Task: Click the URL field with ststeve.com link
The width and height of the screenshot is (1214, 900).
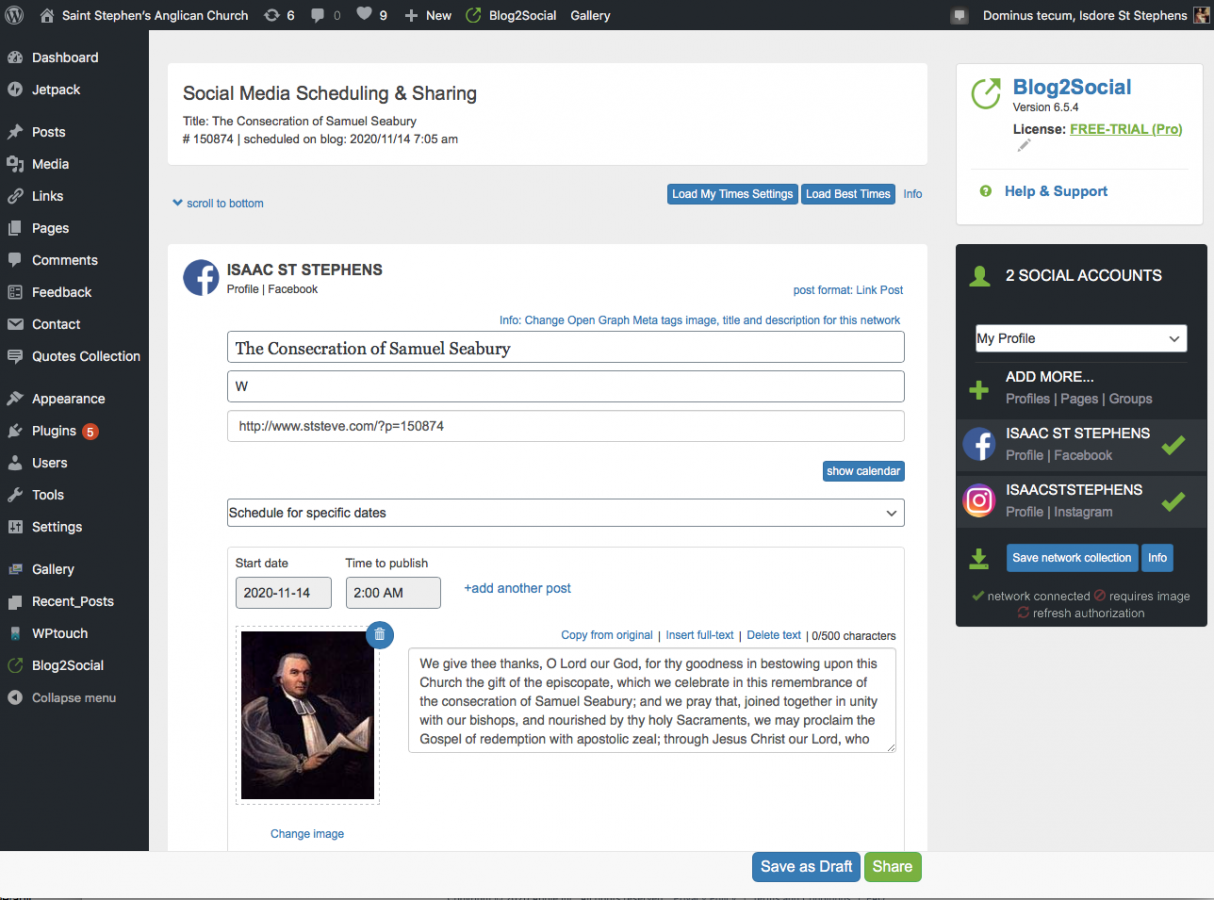Action: click(566, 426)
